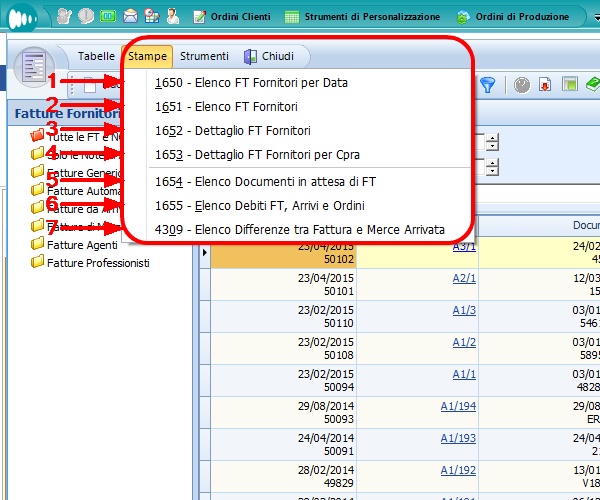Open the Strumenti menu

(x=204, y=56)
